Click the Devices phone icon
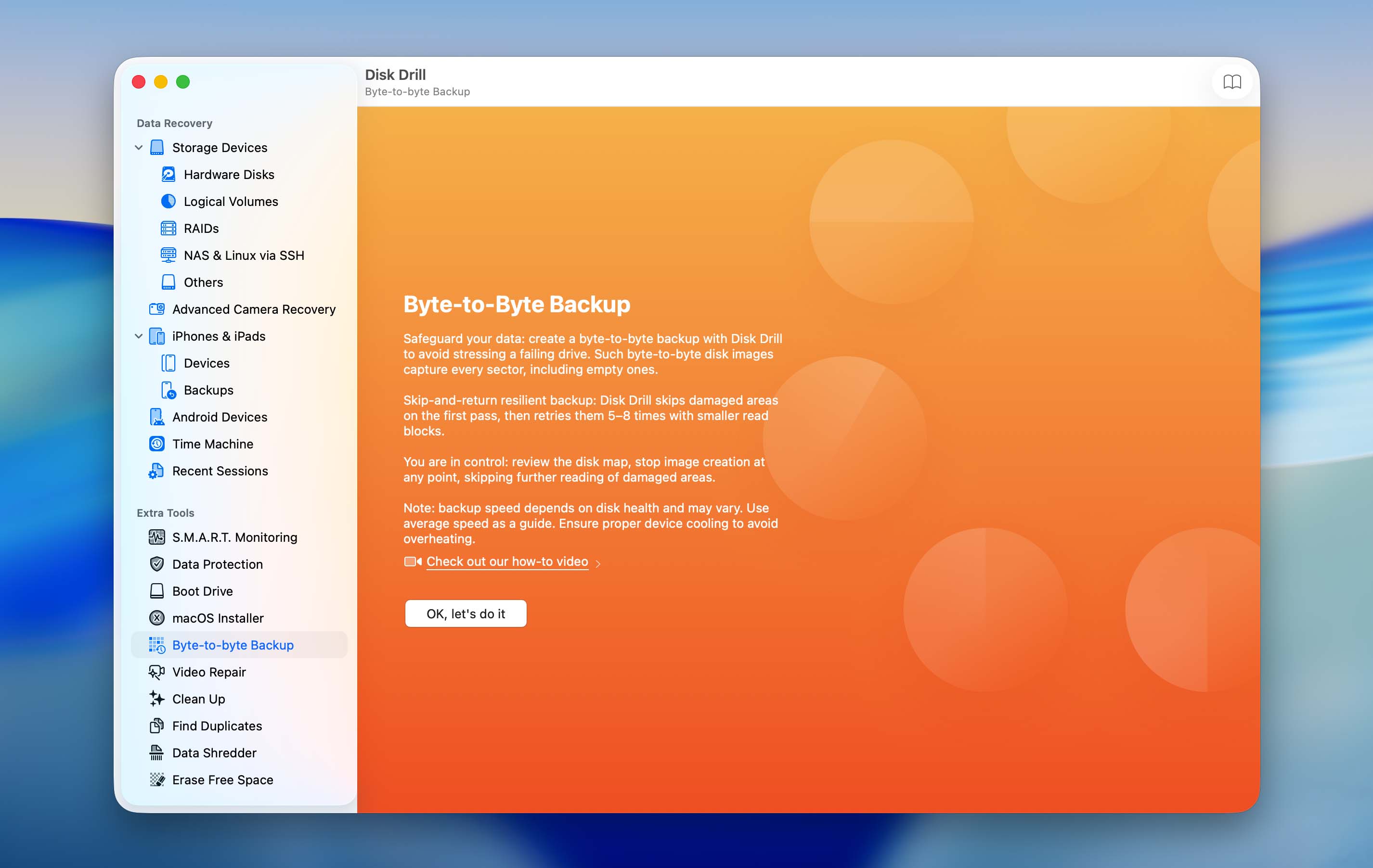This screenshot has height=868, width=1373. 168,363
